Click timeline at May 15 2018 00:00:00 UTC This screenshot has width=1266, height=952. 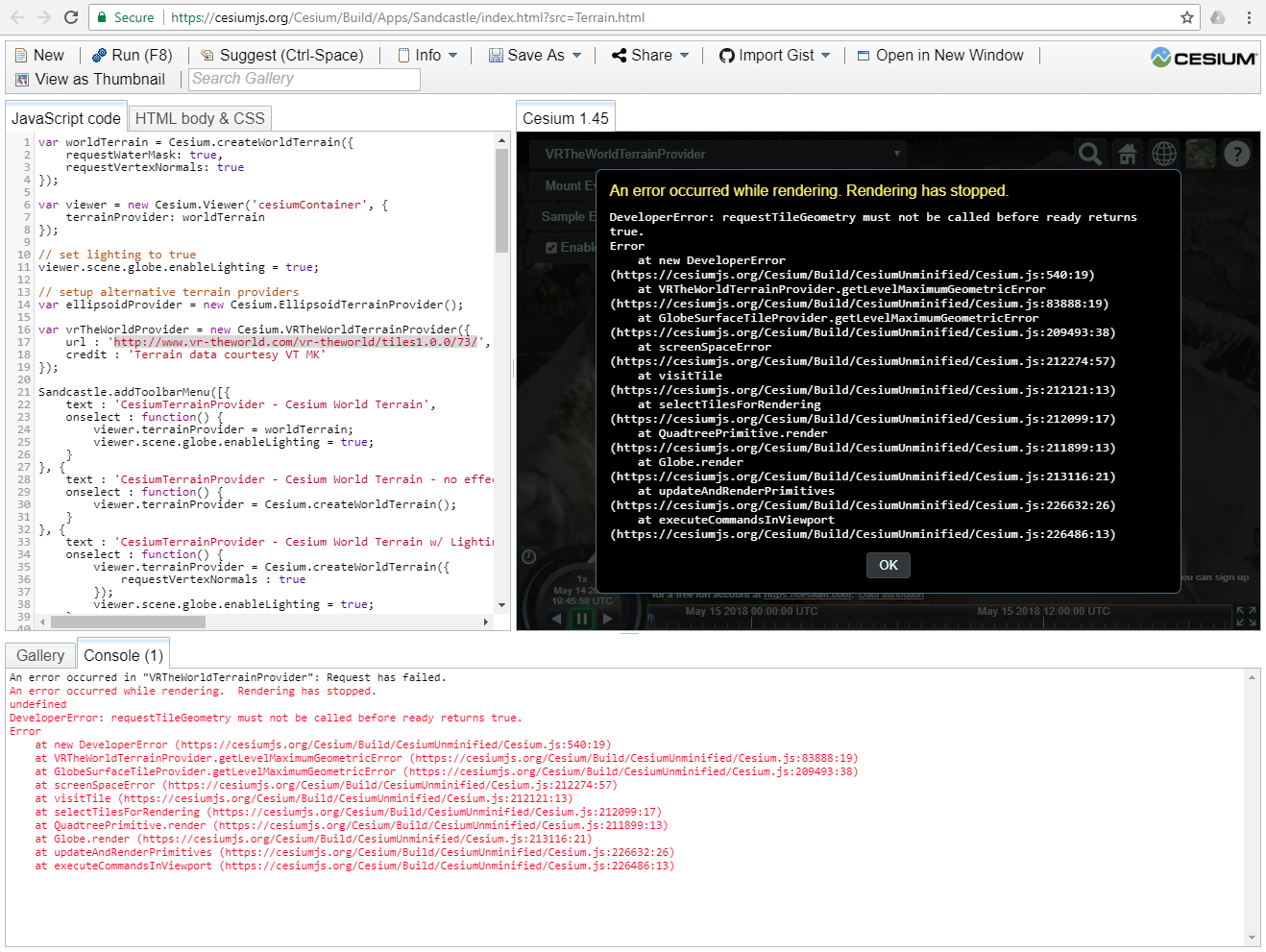point(751,611)
